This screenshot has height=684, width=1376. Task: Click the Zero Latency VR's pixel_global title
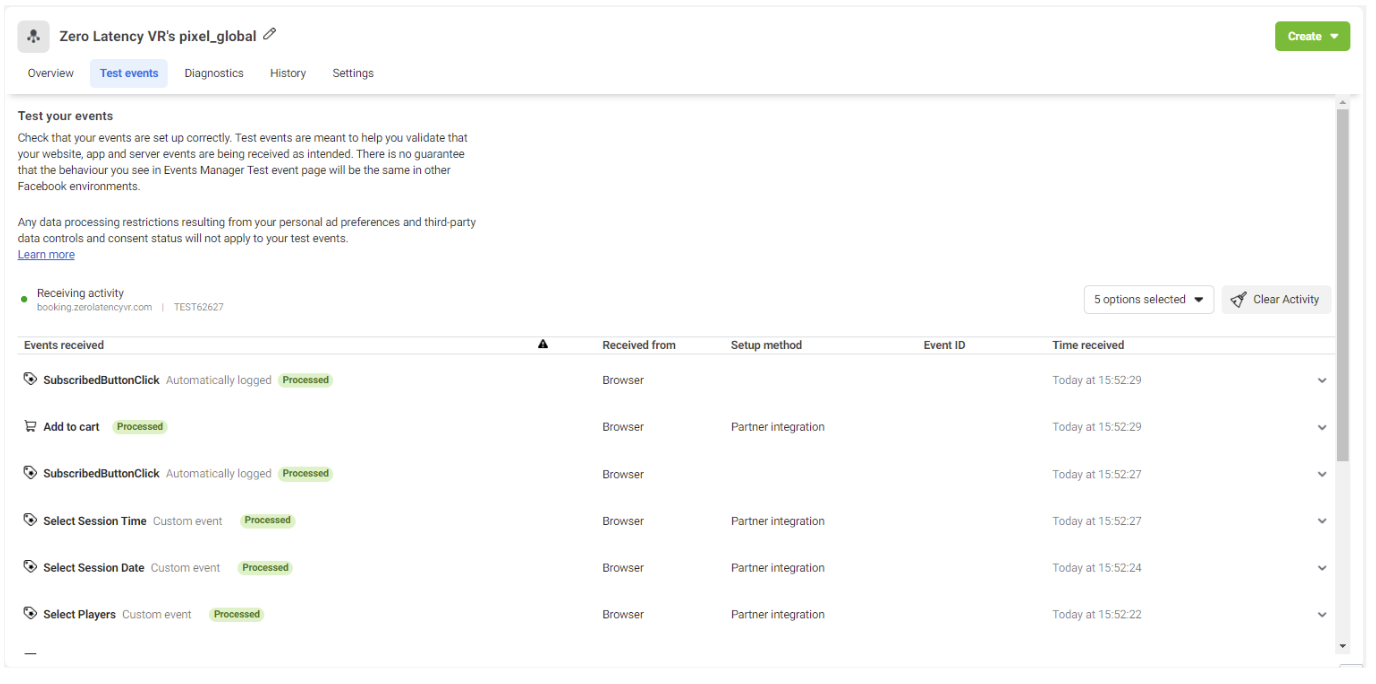pyautogui.click(x=158, y=36)
